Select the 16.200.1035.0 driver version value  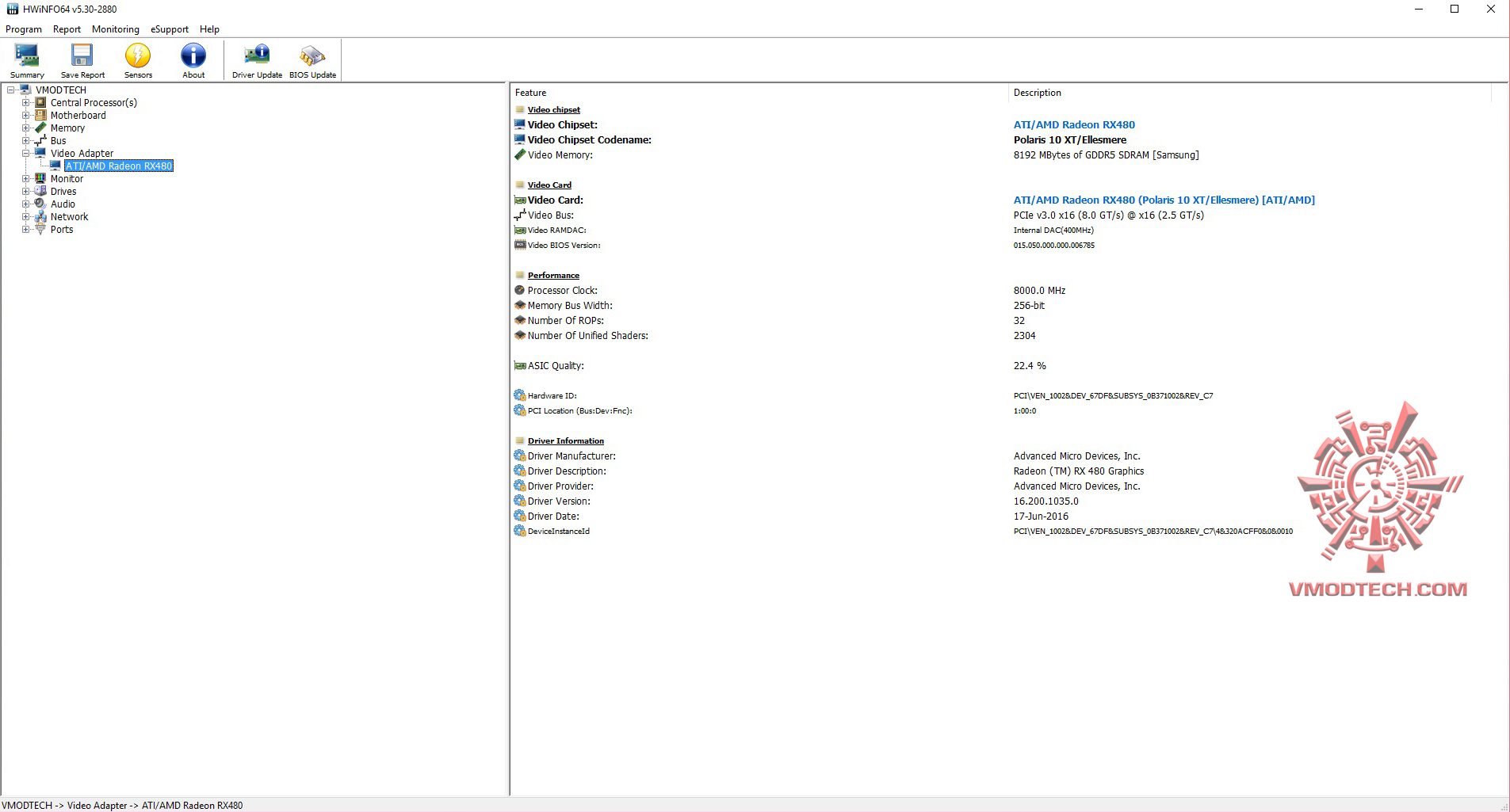click(x=1046, y=501)
